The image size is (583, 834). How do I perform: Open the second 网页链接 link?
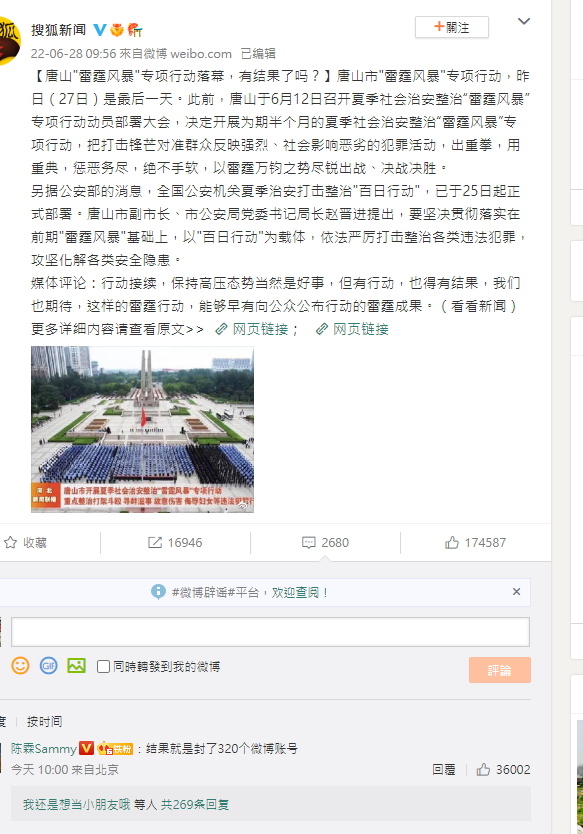coord(352,329)
